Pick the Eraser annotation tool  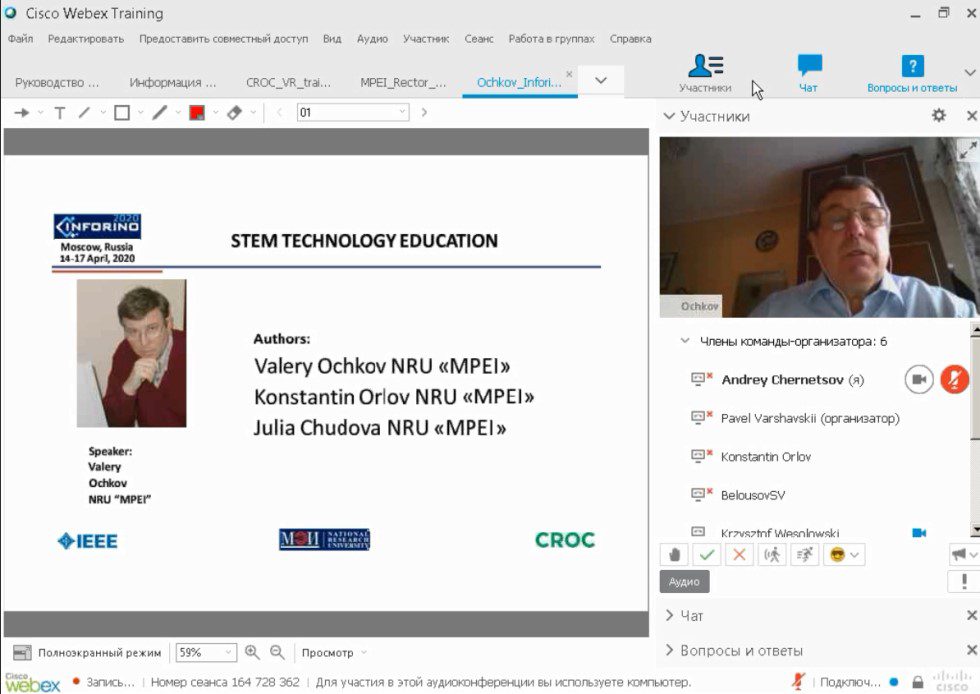point(234,113)
